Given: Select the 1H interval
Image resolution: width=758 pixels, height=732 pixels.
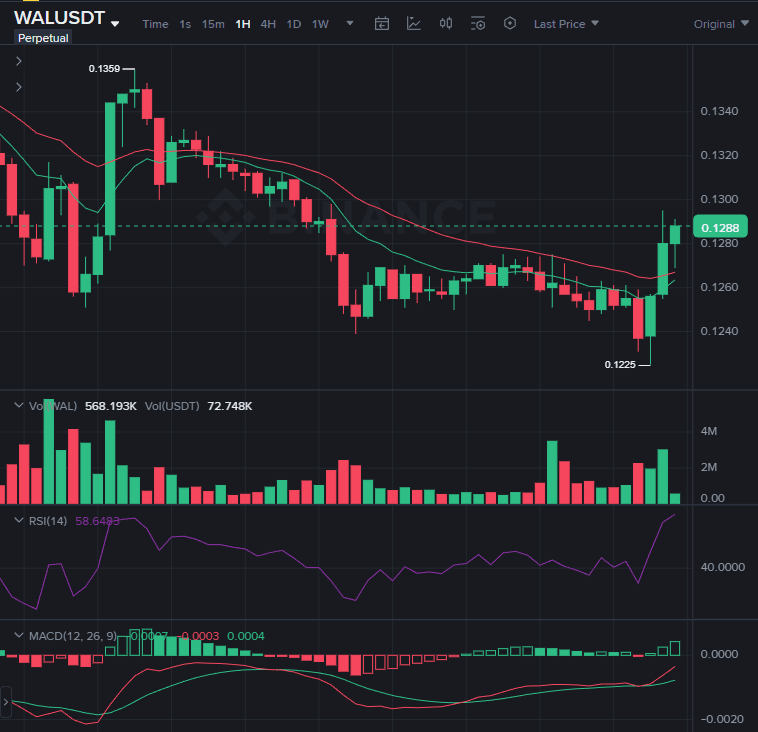Looking at the screenshot, I should (243, 24).
